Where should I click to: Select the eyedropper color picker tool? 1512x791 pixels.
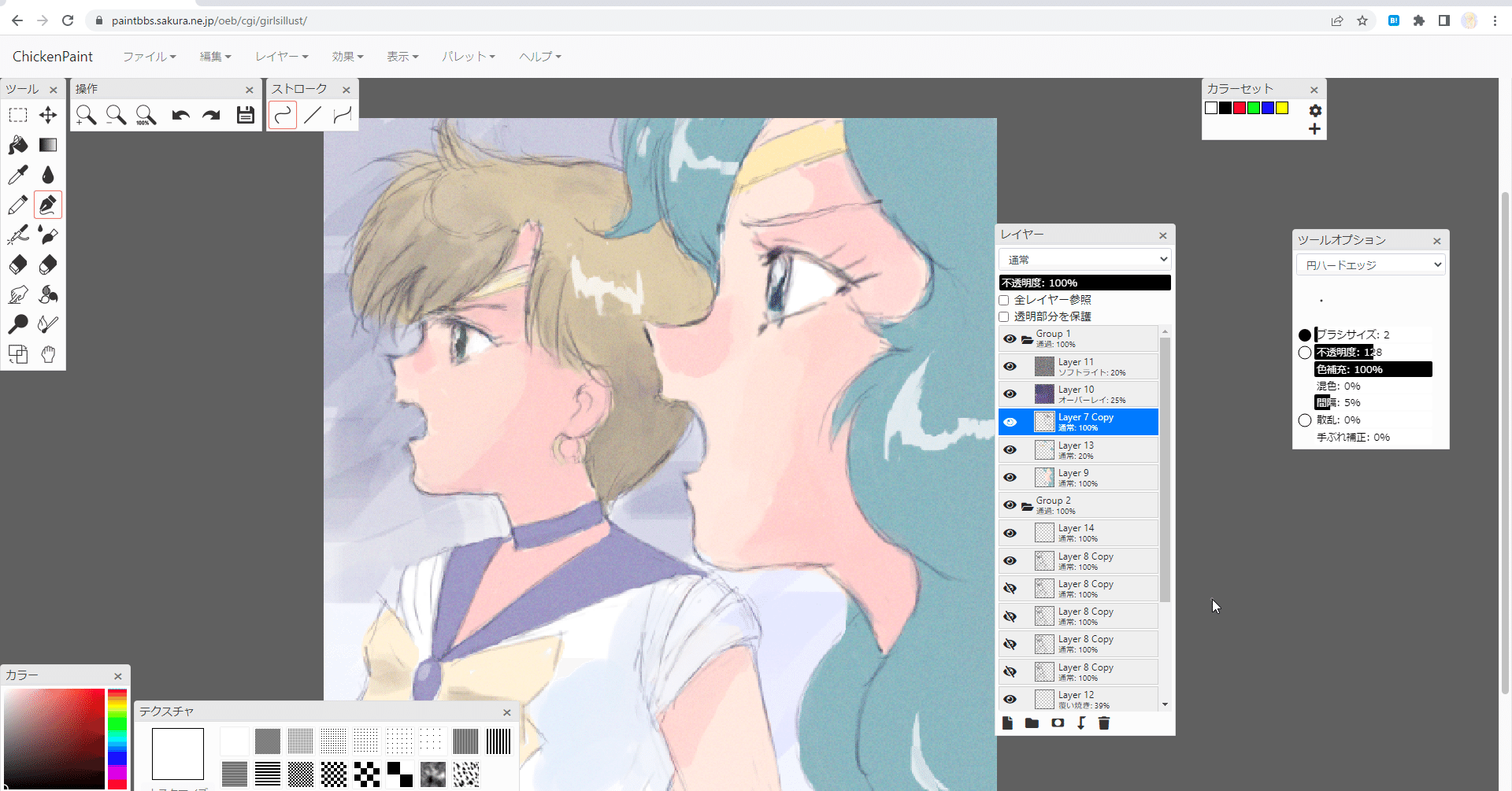pyautogui.click(x=18, y=175)
